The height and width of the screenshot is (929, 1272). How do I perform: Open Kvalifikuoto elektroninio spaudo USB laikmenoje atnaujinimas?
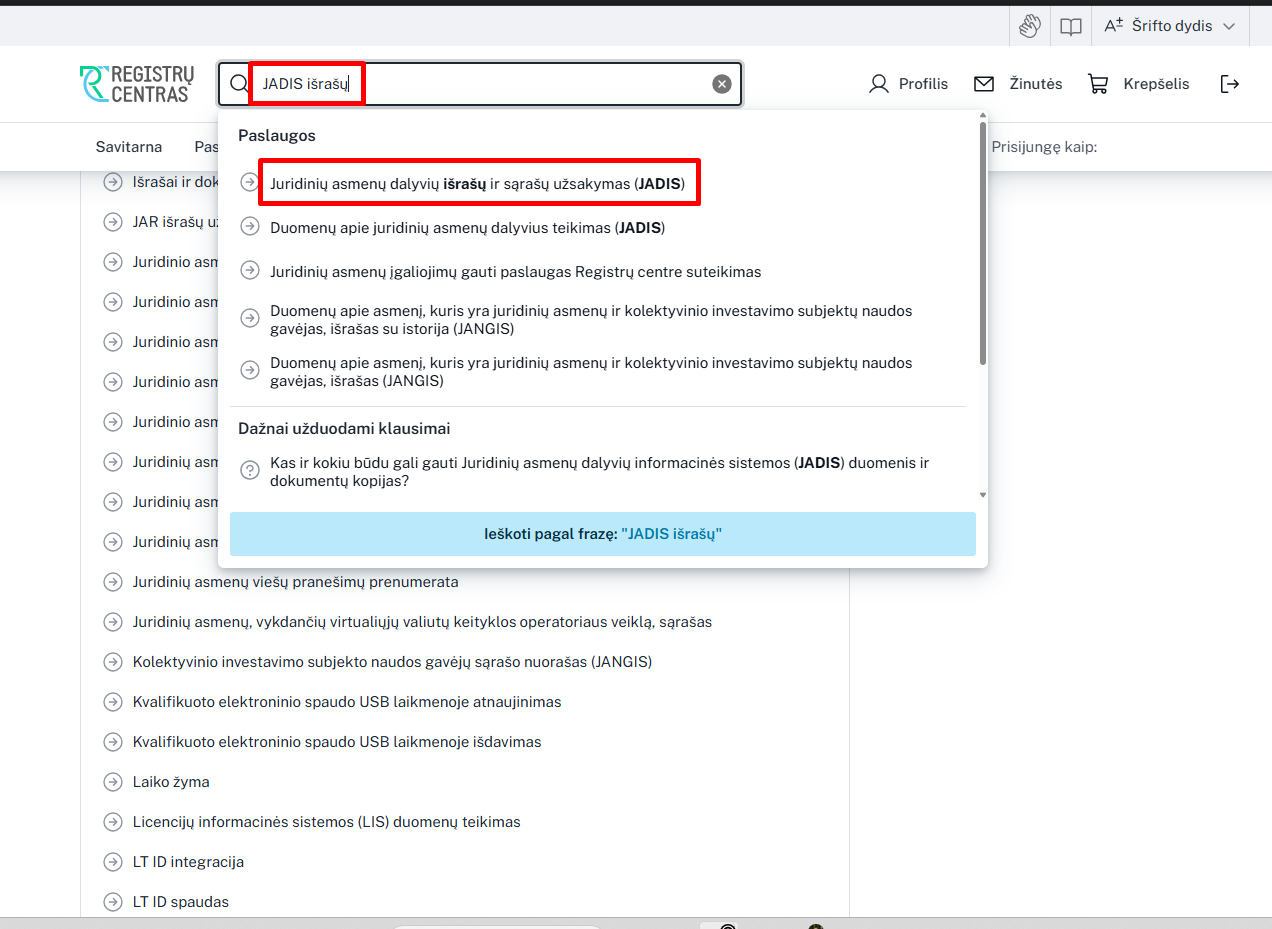[347, 702]
